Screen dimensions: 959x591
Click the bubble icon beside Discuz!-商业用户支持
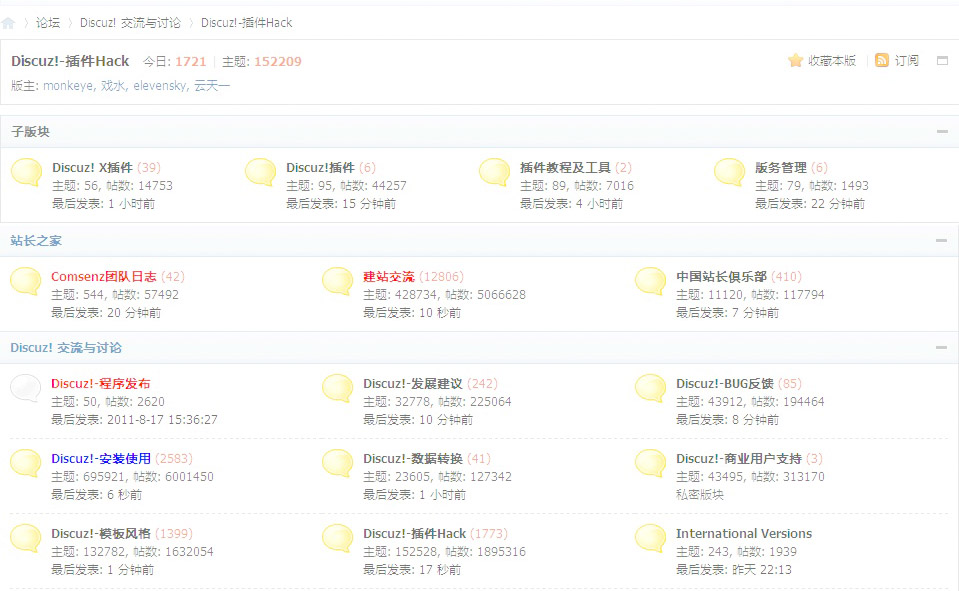click(x=651, y=464)
